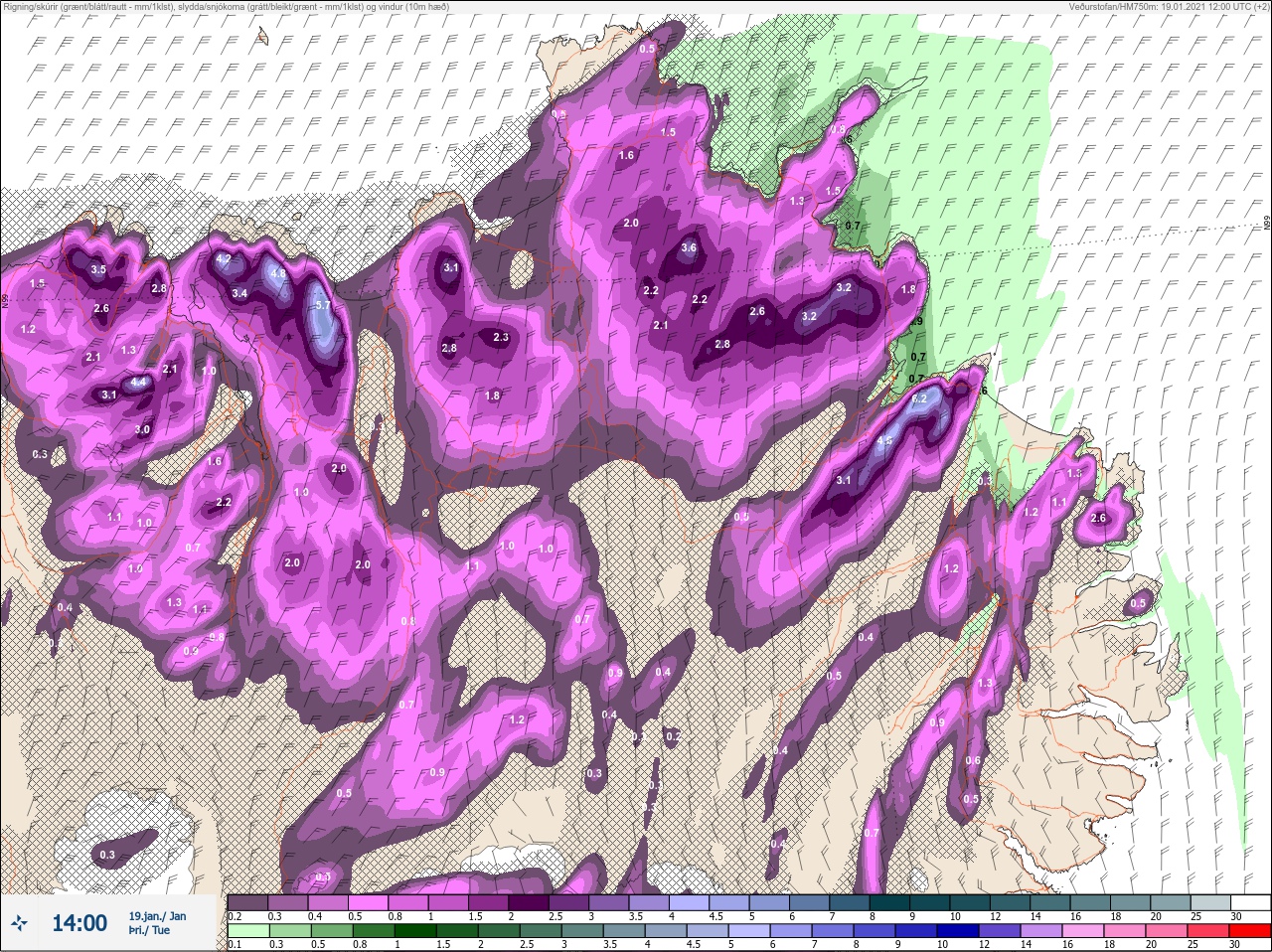
Task: Click the bright magenta 0.5 swatch in the snow legend
Action: click(x=368, y=902)
